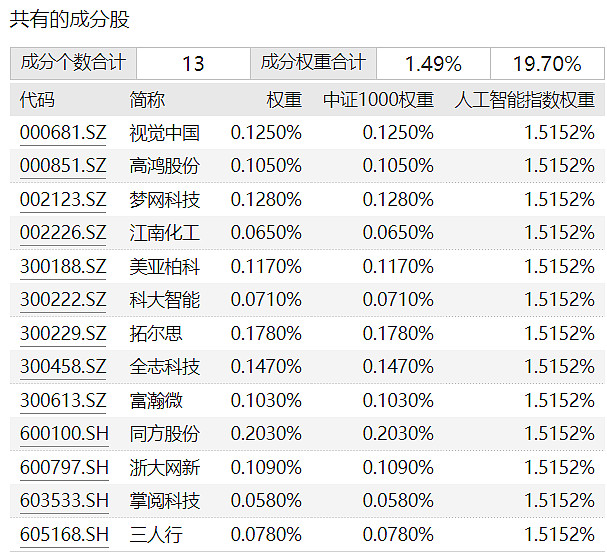
Task: Click the 共有的成分股 heading
Action: 69,19
